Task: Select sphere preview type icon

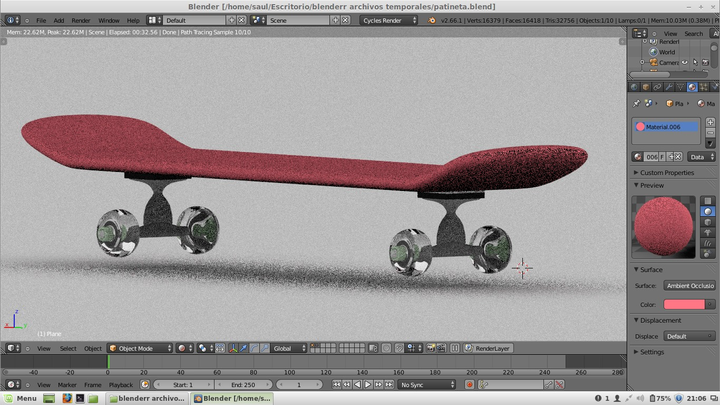Action: coord(709,212)
